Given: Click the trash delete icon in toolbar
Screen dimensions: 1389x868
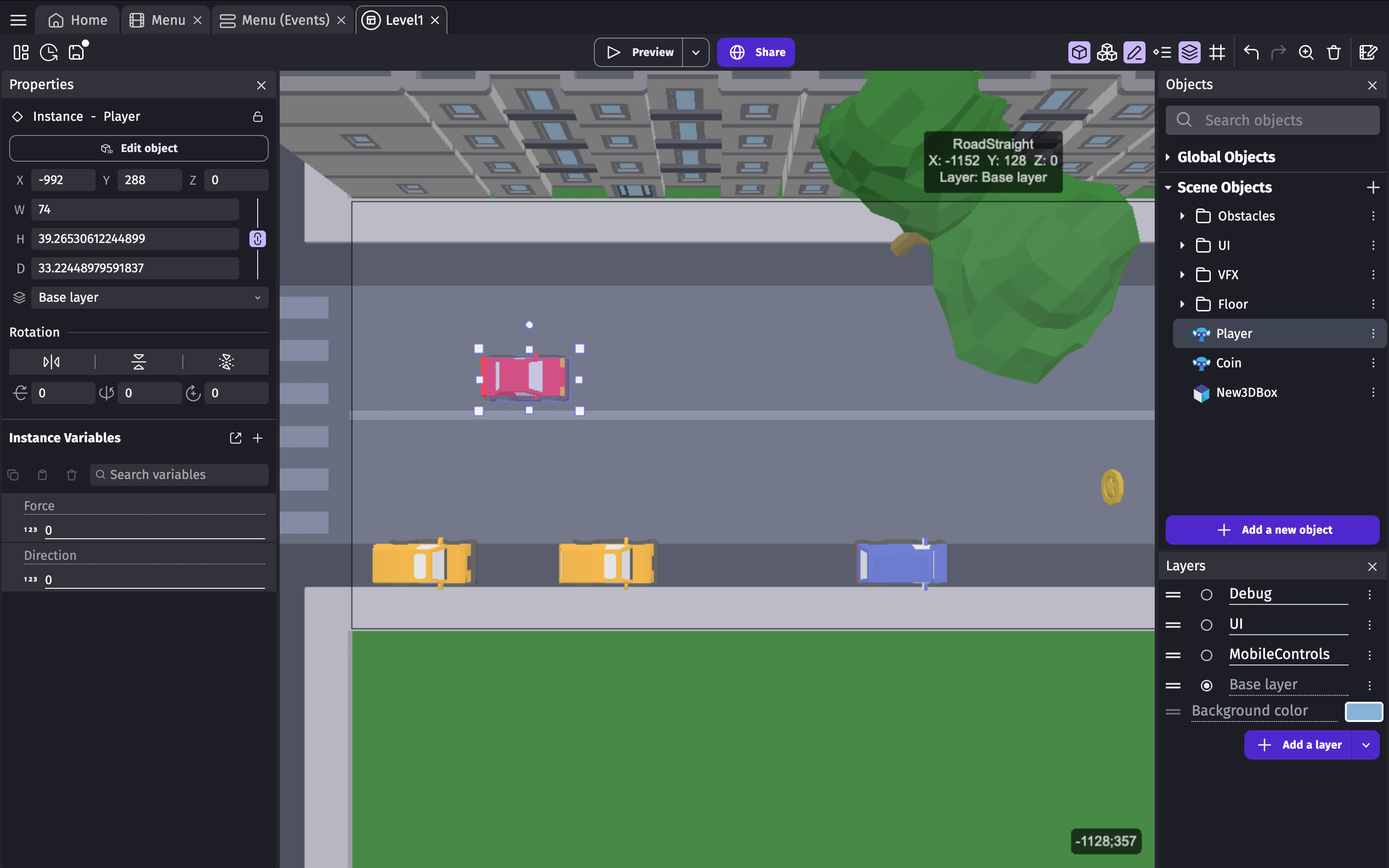Looking at the screenshot, I should 1334,52.
